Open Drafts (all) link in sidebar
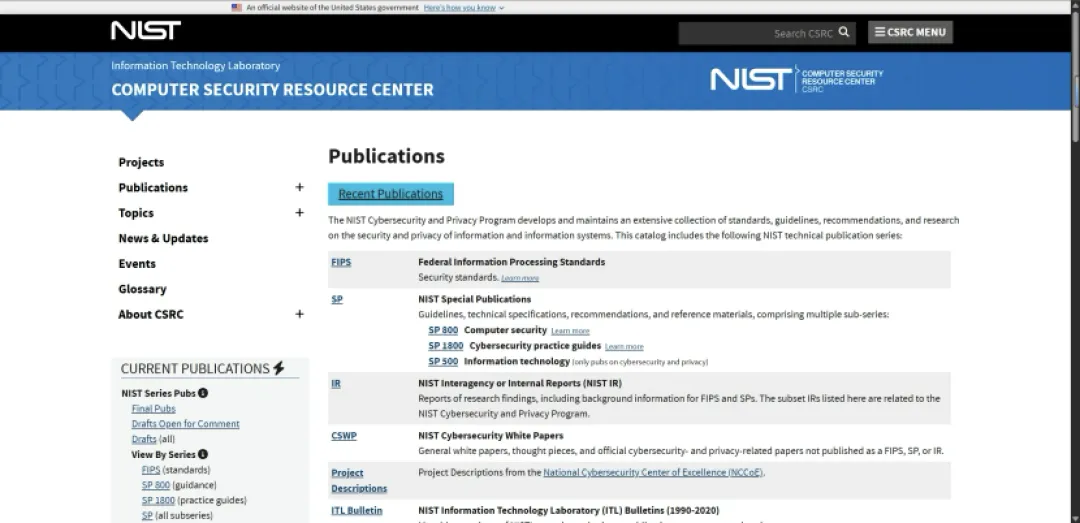This screenshot has height=523, width=1080. click(x=144, y=439)
